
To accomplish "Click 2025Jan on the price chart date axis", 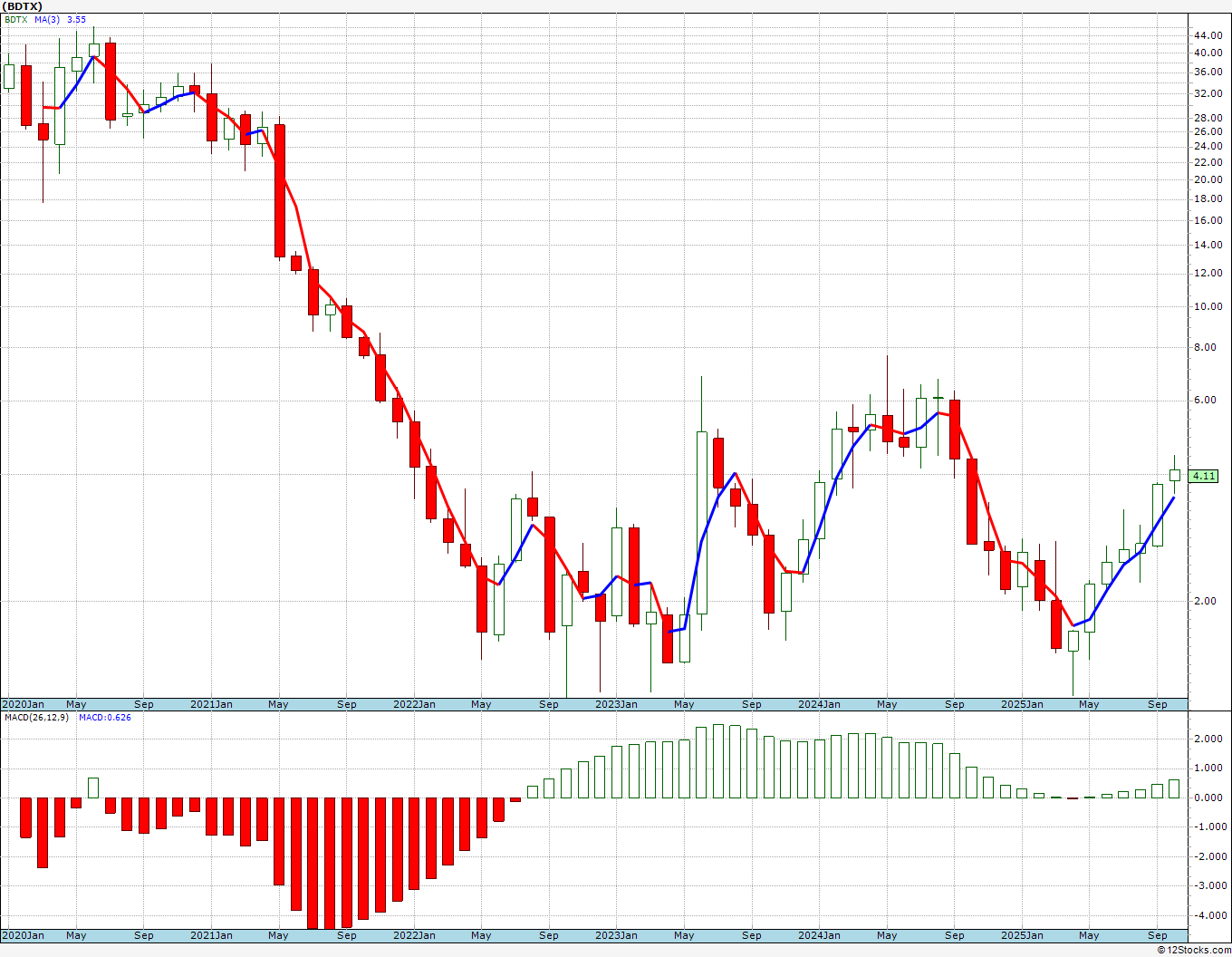I will point(1022,704).
